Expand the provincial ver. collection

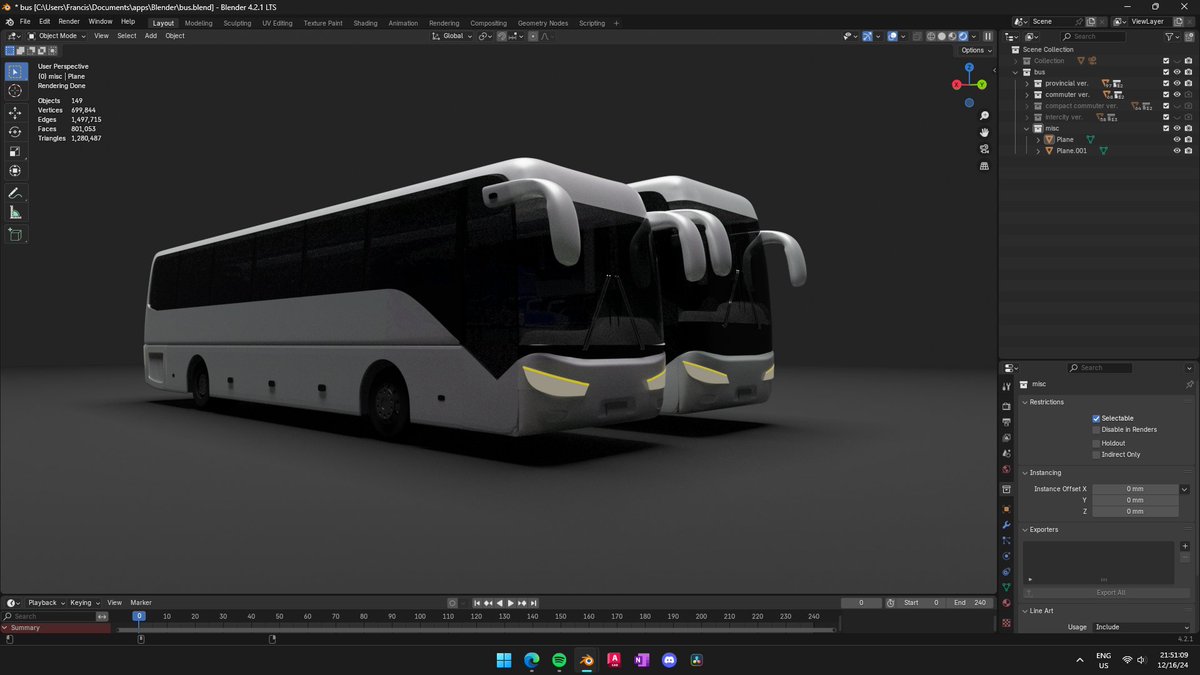(x=1026, y=83)
